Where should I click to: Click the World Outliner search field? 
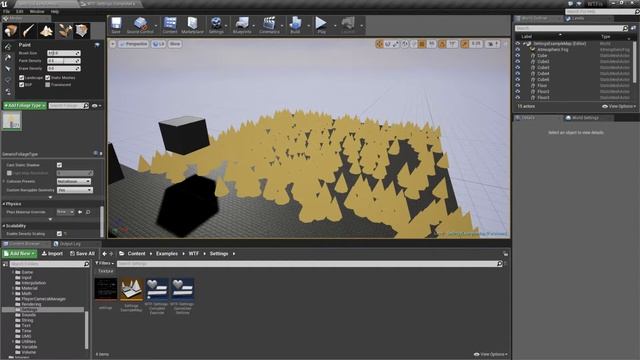click(x=571, y=28)
